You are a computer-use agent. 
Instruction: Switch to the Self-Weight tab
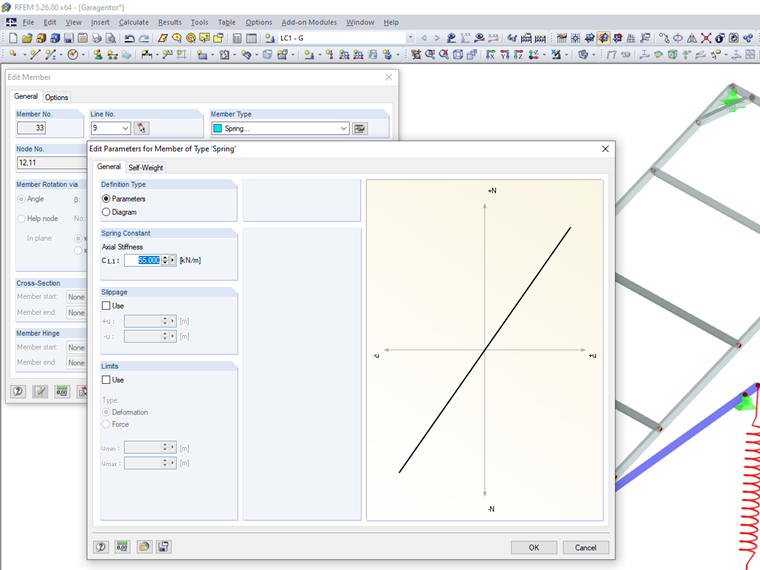(x=145, y=167)
